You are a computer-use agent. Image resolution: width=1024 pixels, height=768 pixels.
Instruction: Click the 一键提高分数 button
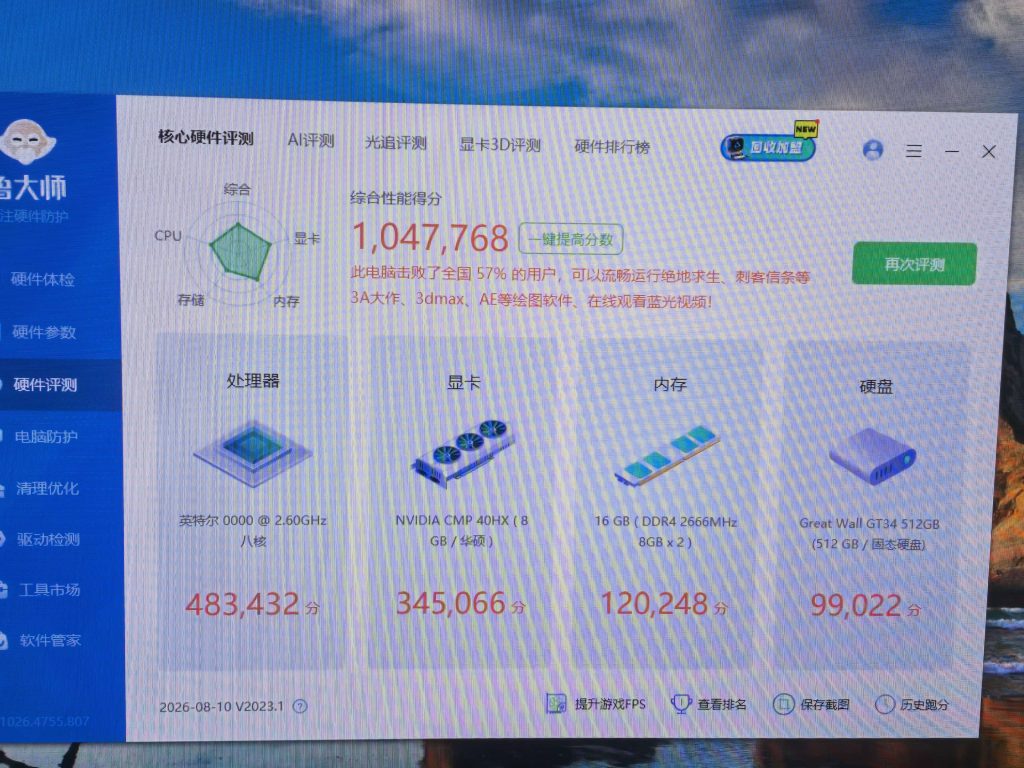[571, 239]
